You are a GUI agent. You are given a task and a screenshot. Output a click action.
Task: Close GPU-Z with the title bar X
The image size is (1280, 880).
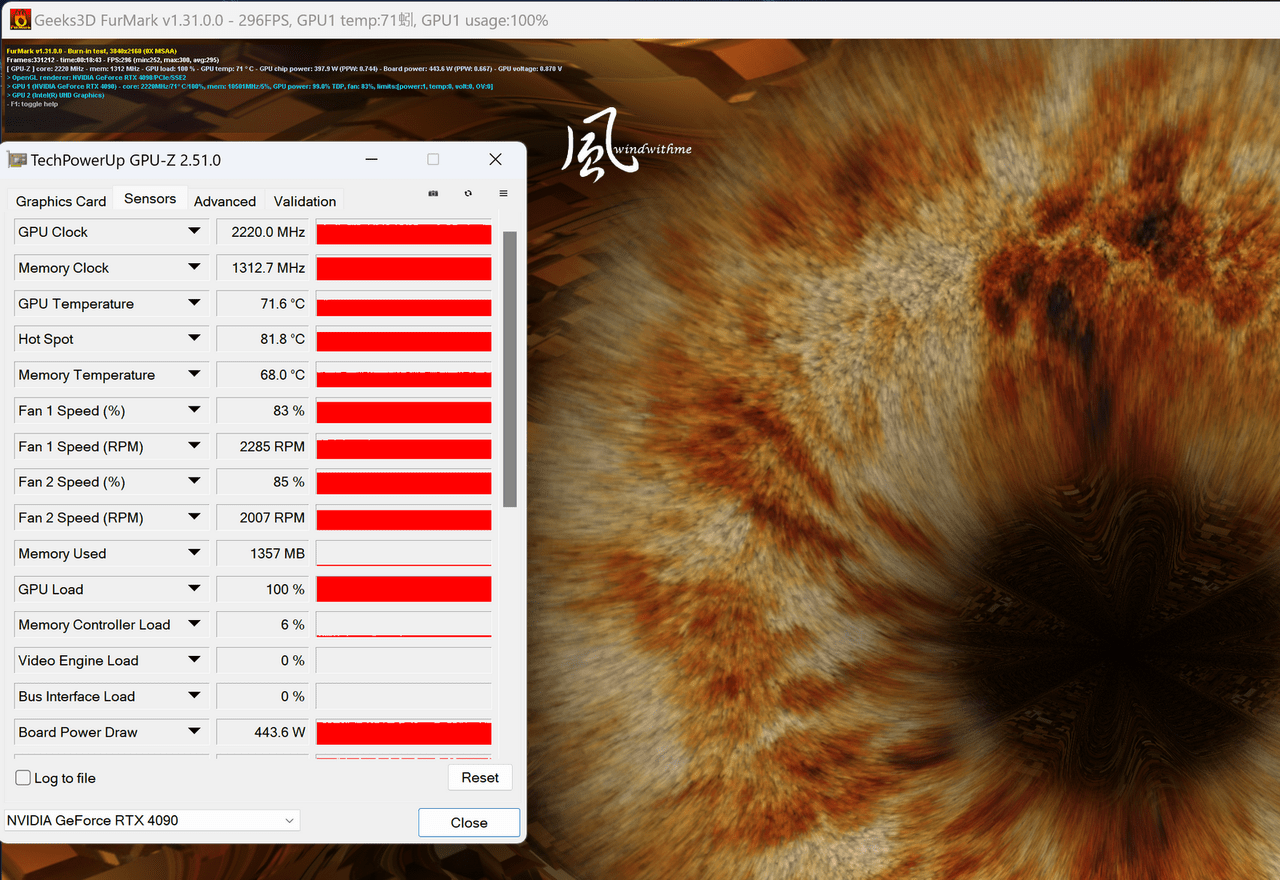495,159
